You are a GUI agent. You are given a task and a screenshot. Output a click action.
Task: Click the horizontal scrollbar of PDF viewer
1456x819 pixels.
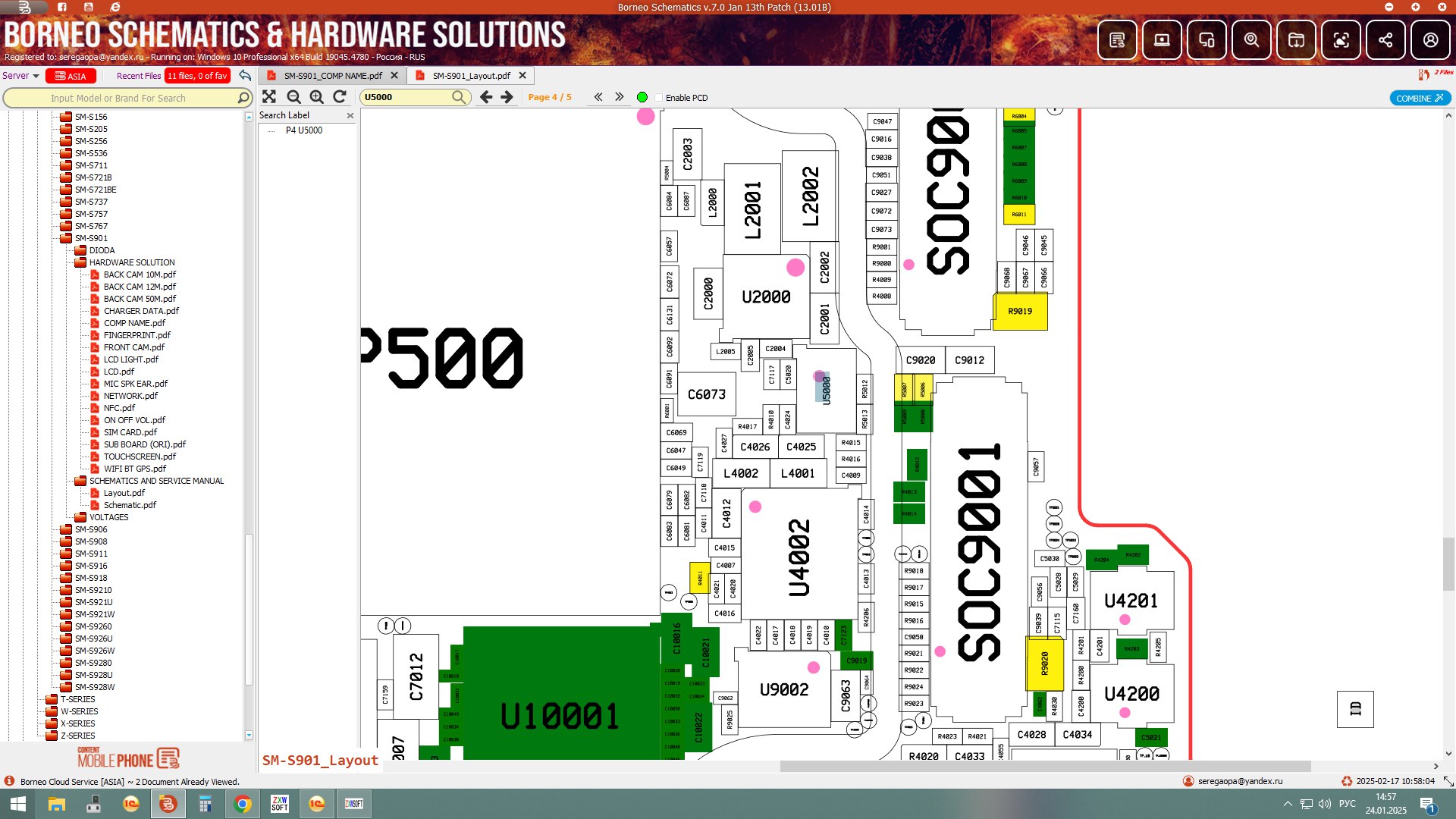tap(1046, 766)
